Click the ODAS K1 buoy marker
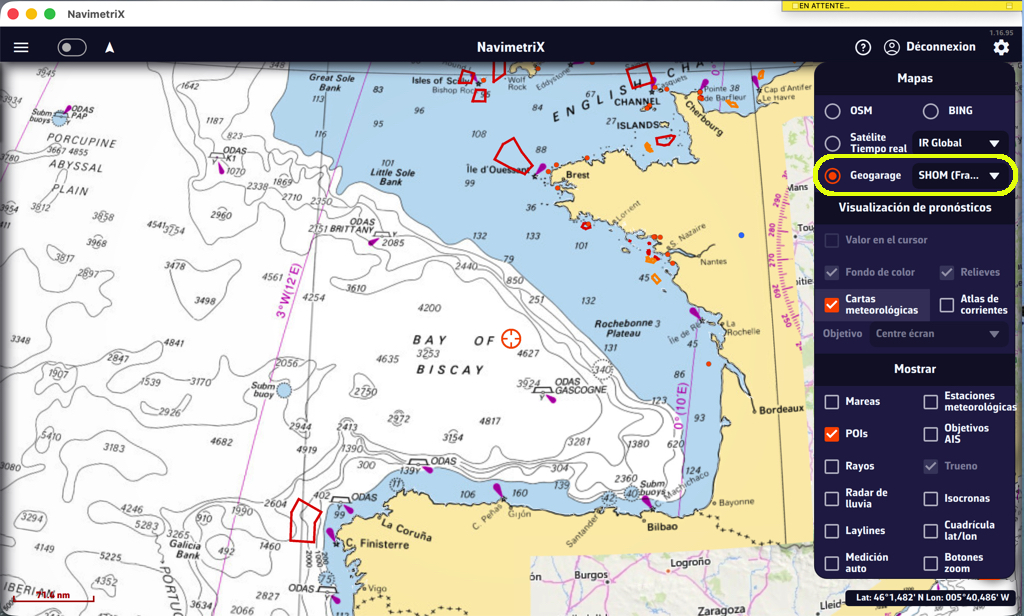The width and height of the screenshot is (1024, 616). tap(217, 157)
